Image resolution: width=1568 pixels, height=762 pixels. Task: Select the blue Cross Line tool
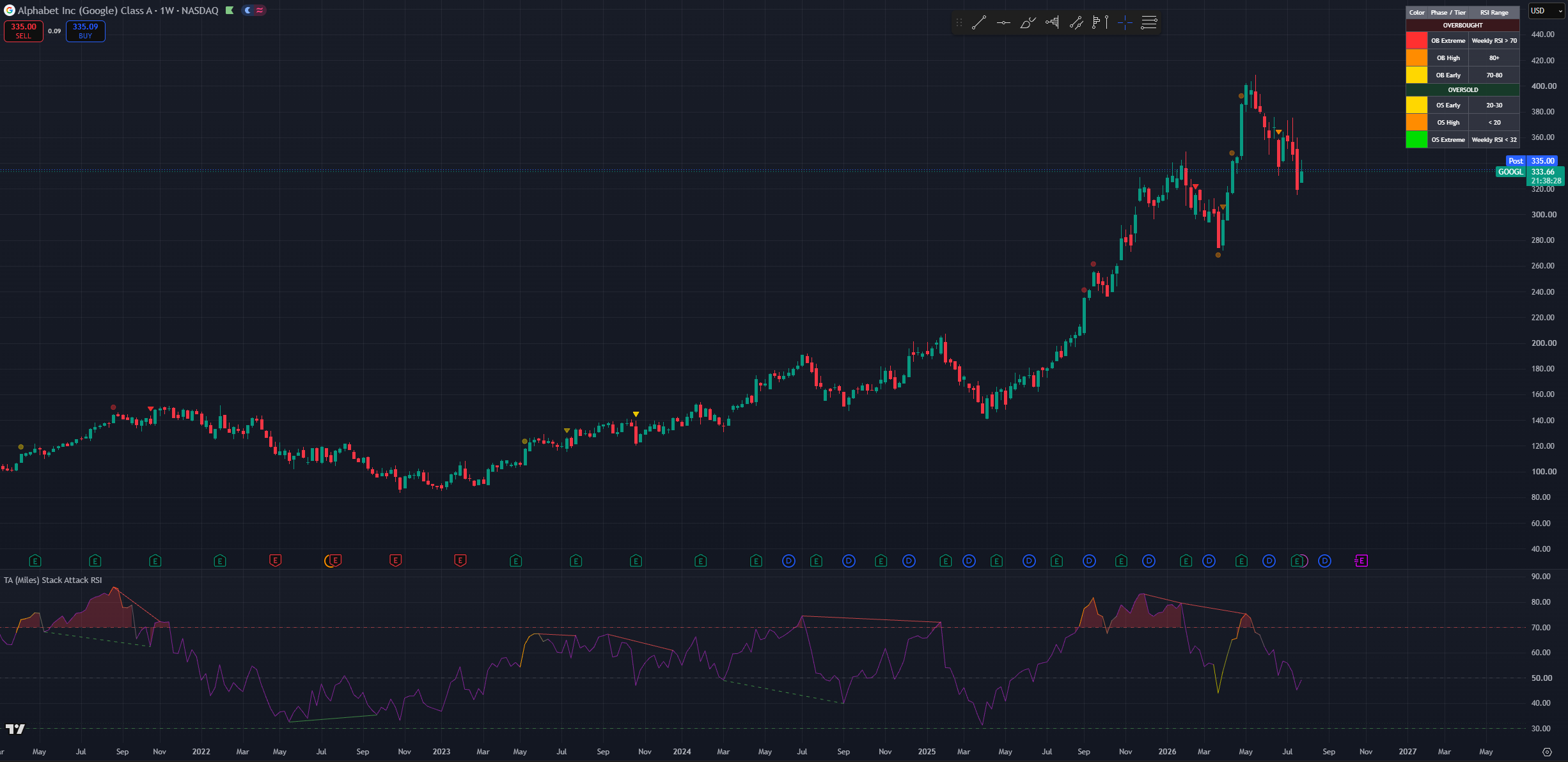(x=1125, y=23)
